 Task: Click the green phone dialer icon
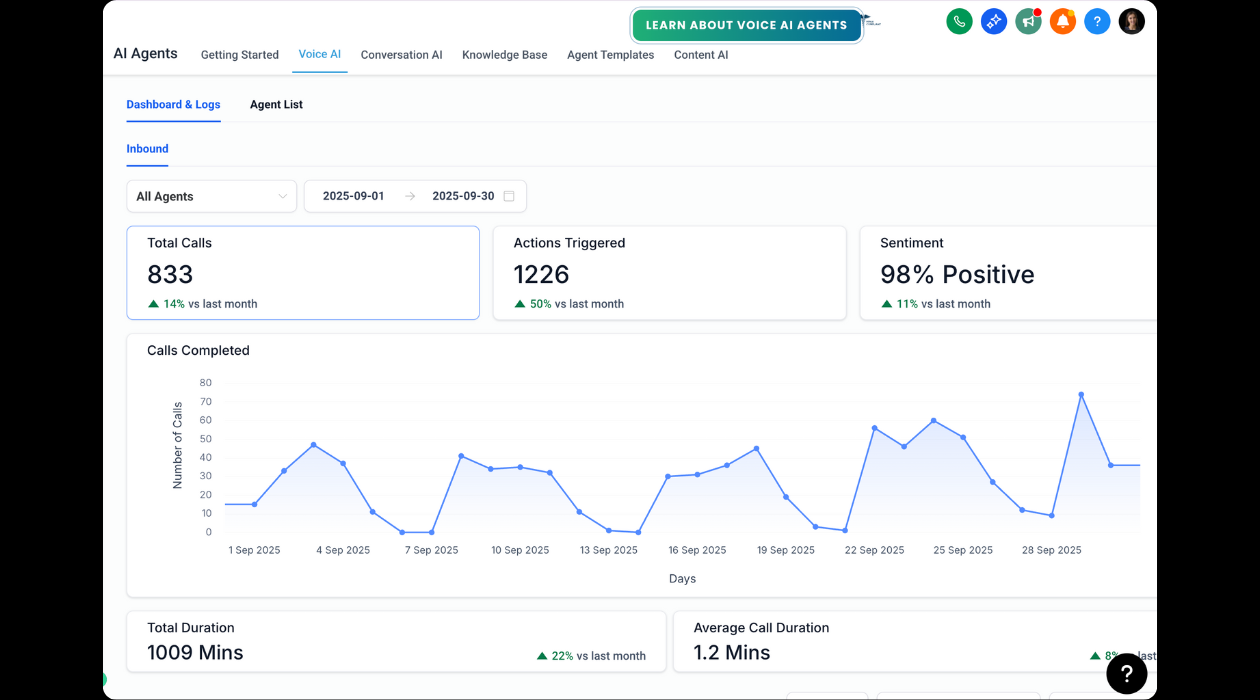(x=959, y=22)
